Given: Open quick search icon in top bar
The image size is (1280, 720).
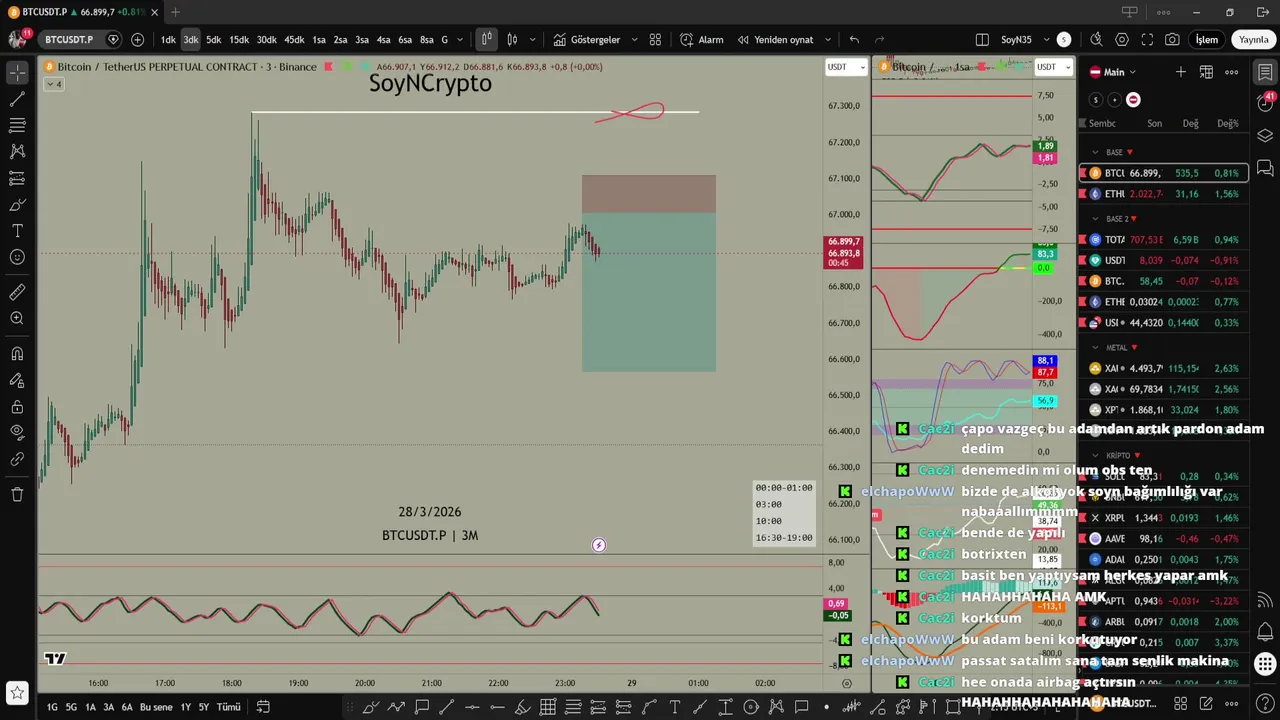Looking at the screenshot, I should [1096, 40].
